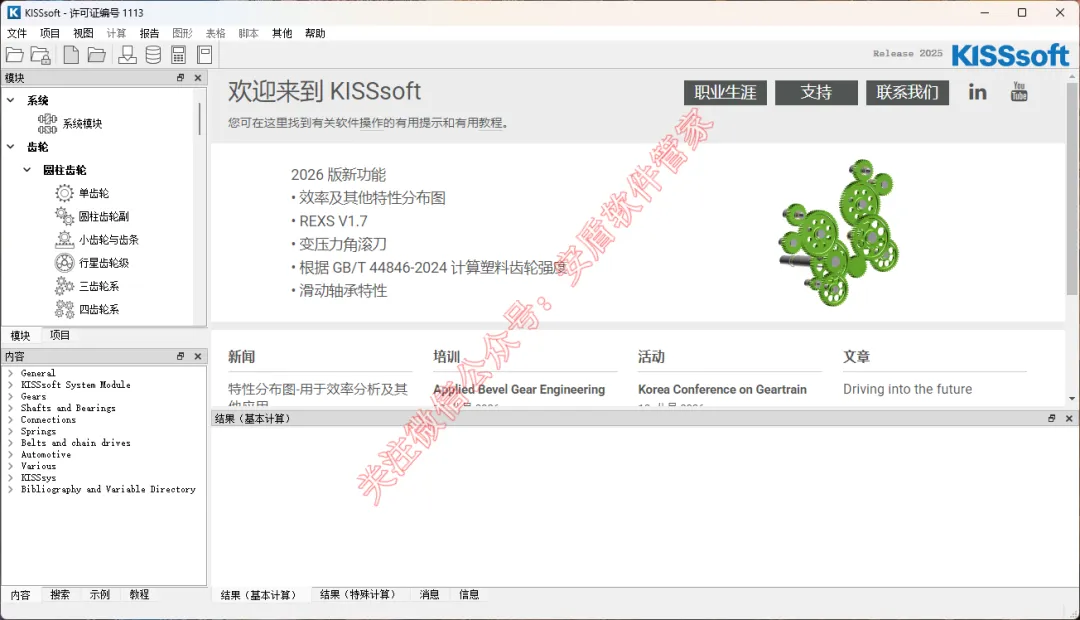
Task: Switch to the 消息 tab
Action: [429, 595]
